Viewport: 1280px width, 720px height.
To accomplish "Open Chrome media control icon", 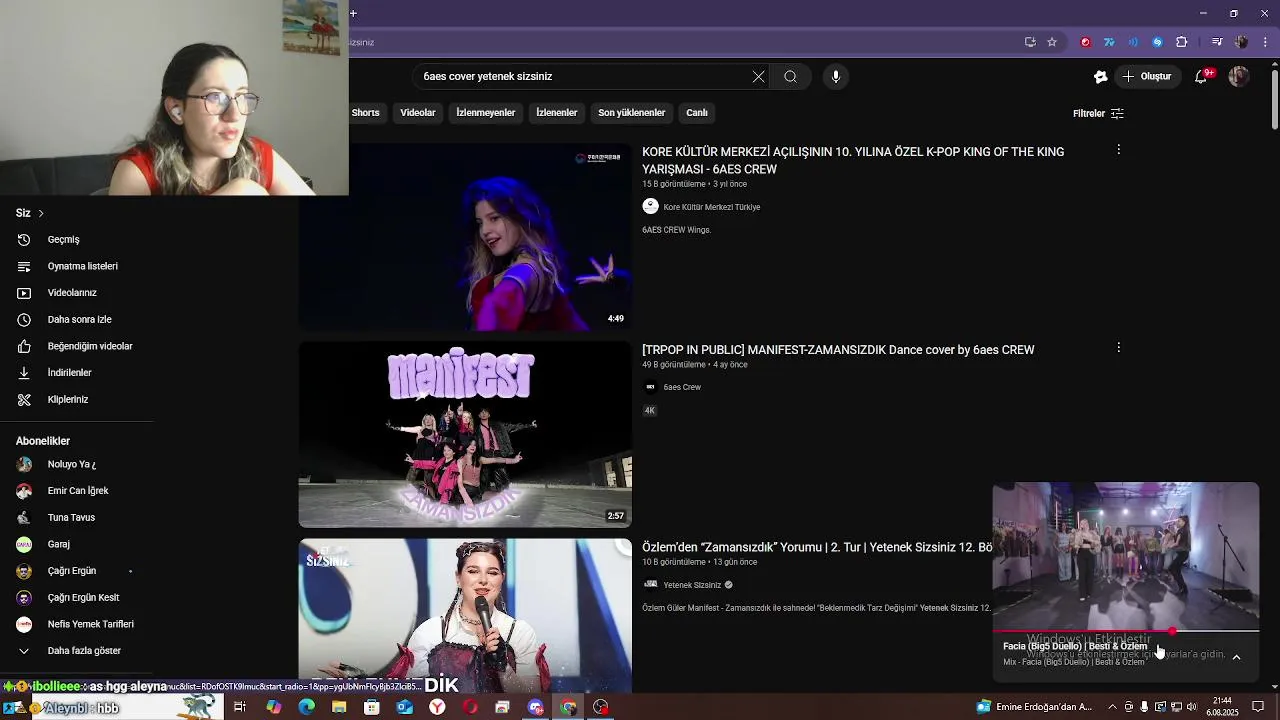I will click(1217, 42).
